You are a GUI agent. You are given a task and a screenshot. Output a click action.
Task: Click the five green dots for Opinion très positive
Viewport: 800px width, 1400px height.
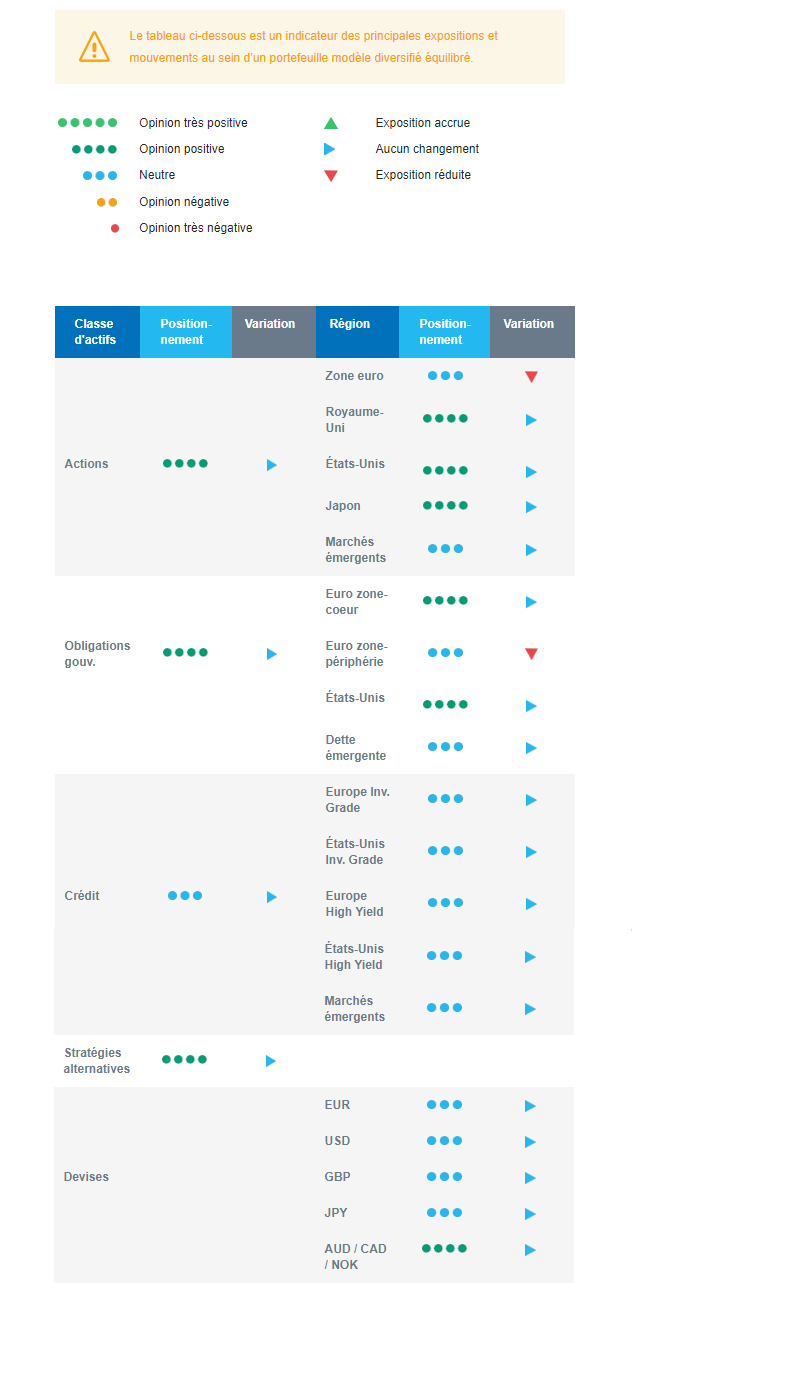pos(87,123)
